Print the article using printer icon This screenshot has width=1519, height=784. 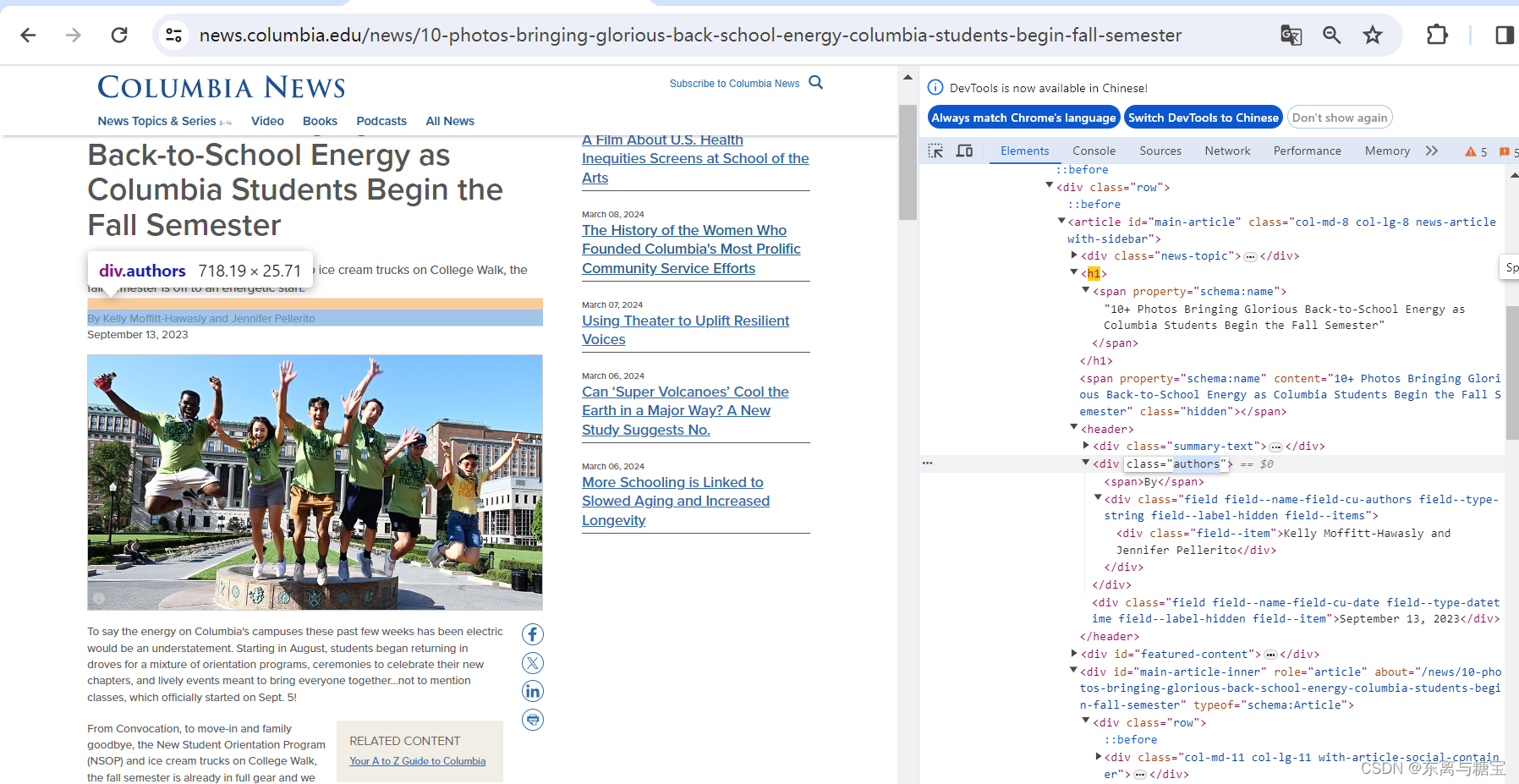[x=533, y=720]
